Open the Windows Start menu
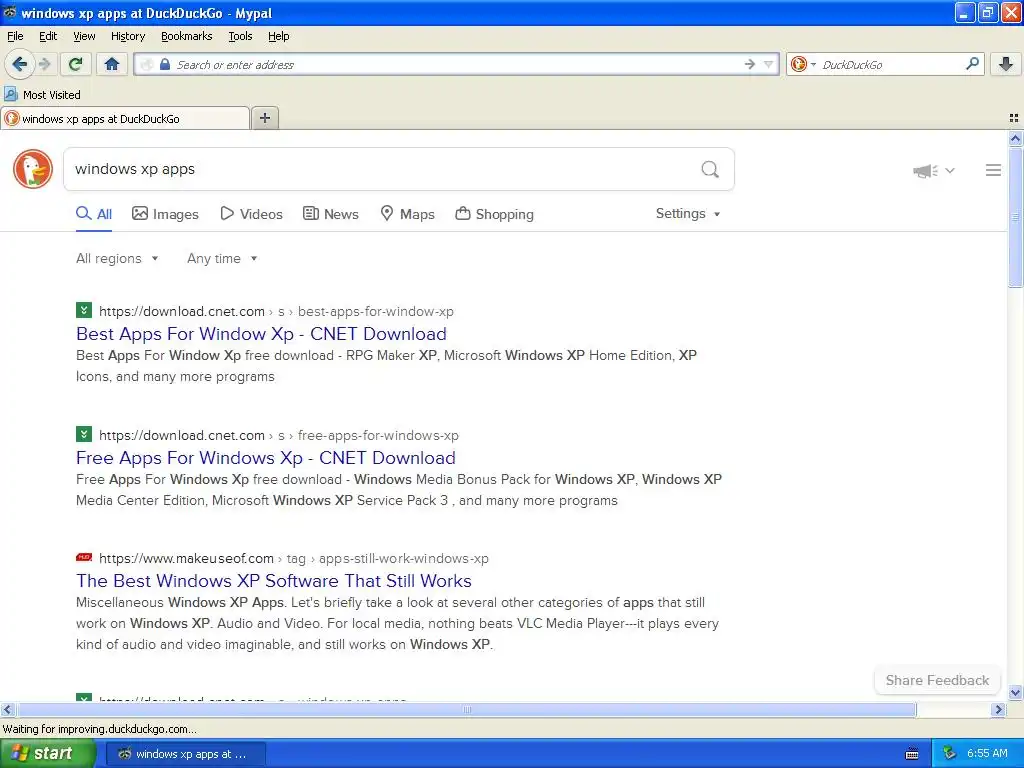 47,754
